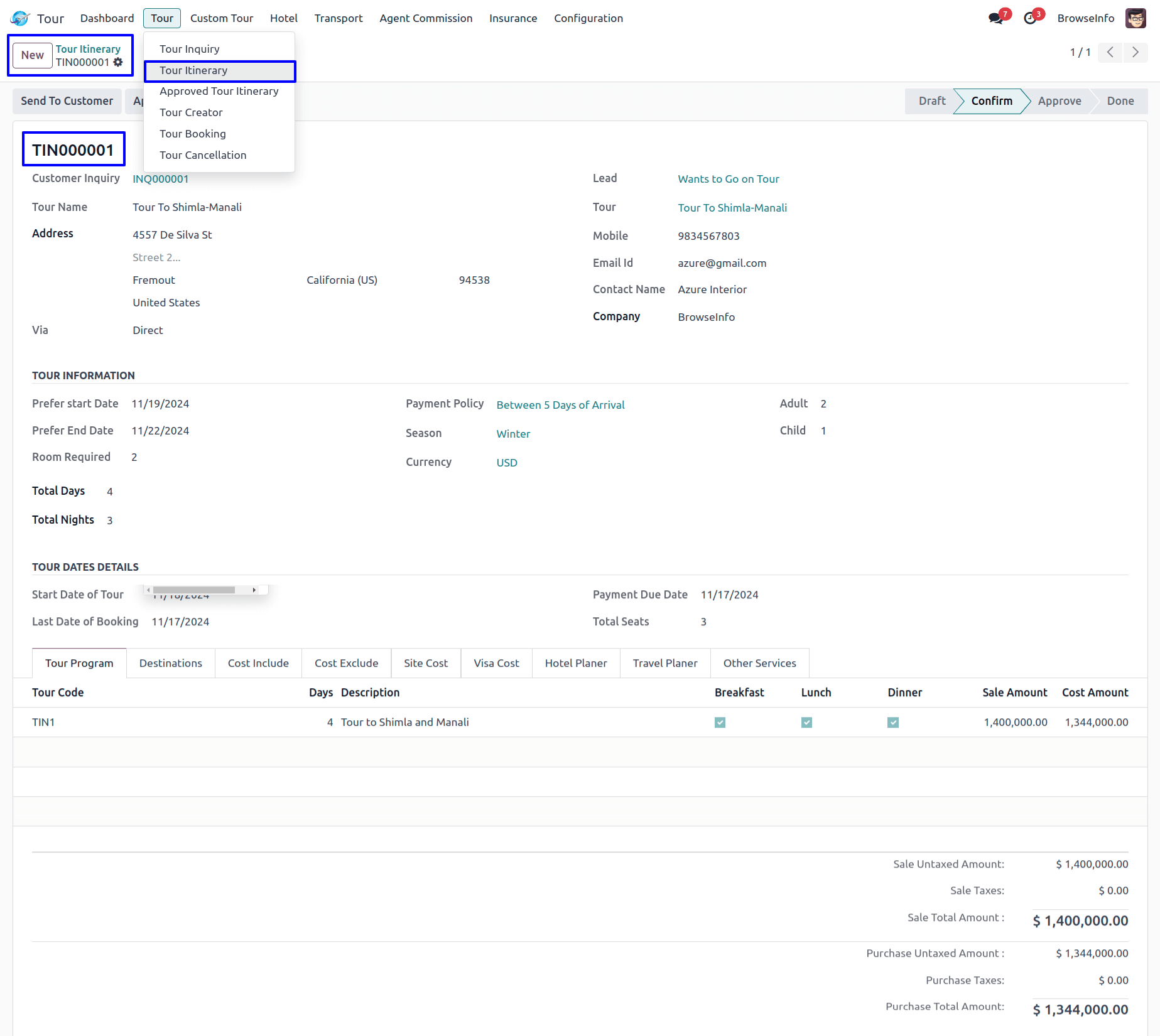Toggle the Lunch checkbox for TIN1
1160x1036 pixels.
pyautogui.click(x=806, y=722)
